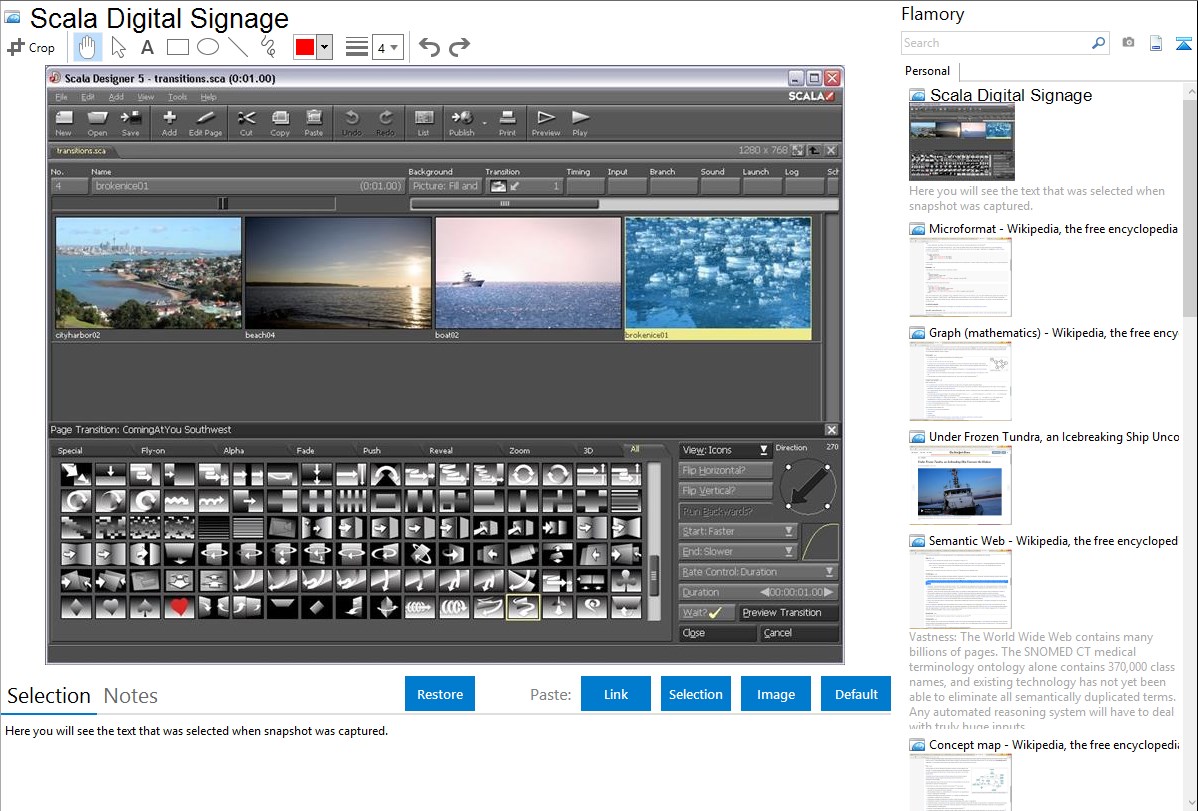Click the New button in Scala Designer
The height and width of the screenshot is (811, 1198).
click(63, 123)
